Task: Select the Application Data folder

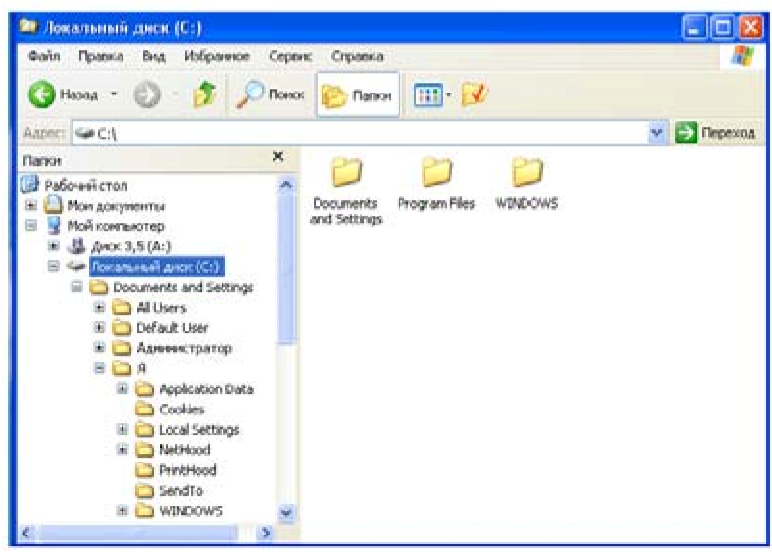Action: (x=206, y=389)
